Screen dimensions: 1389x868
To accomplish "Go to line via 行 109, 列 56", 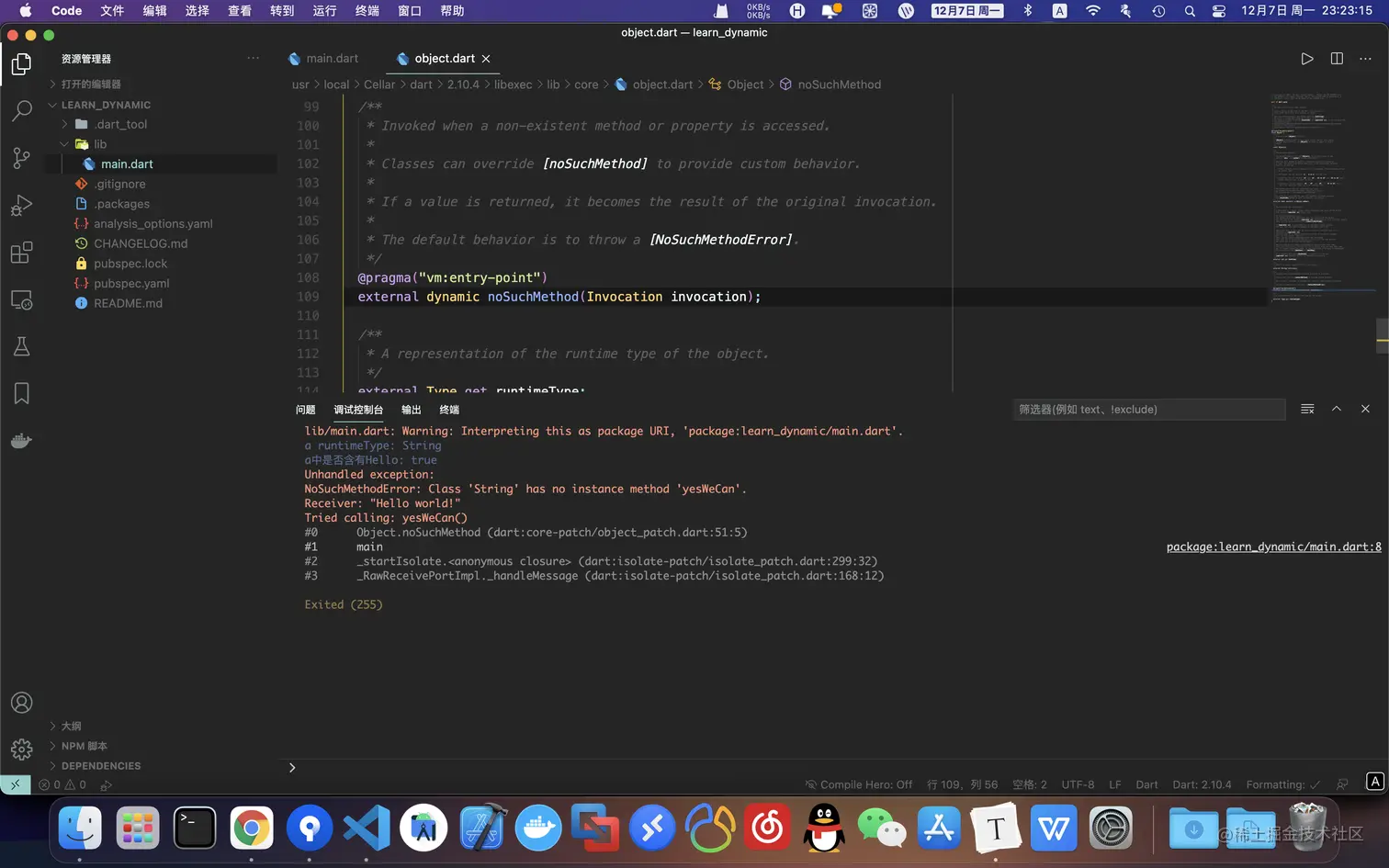I will (962, 784).
